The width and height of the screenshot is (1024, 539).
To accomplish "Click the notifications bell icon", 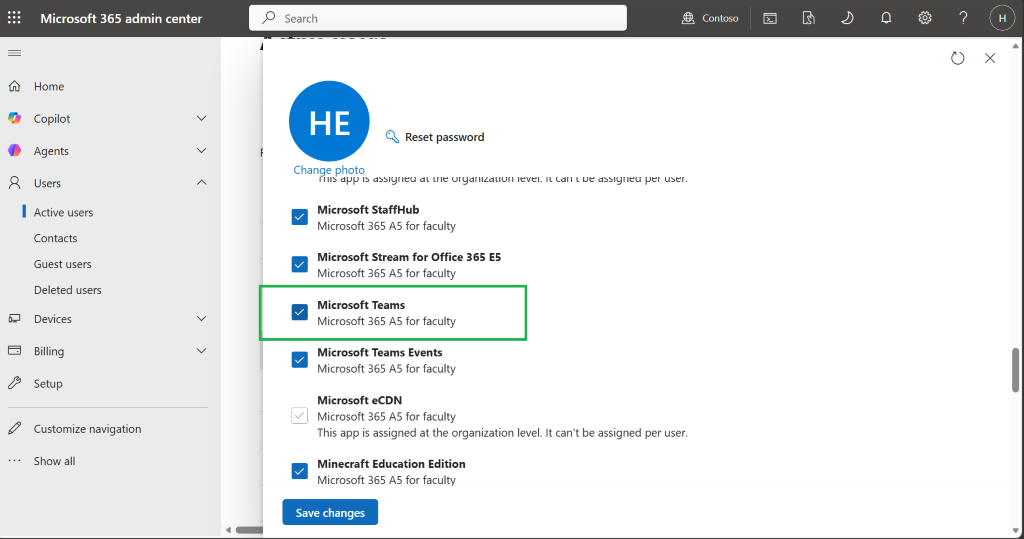I will tap(886, 18).
